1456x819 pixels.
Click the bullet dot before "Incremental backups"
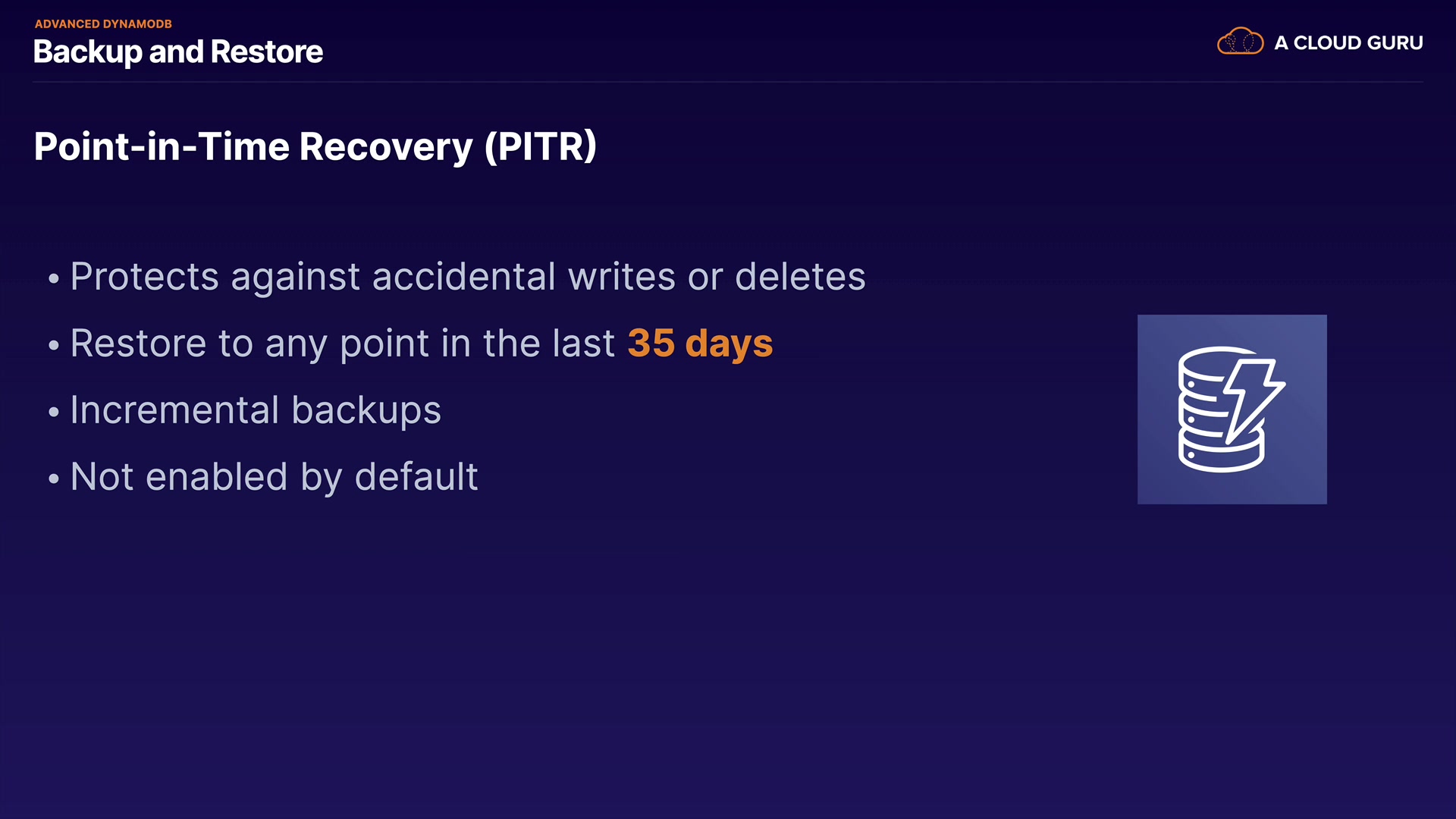point(53,413)
